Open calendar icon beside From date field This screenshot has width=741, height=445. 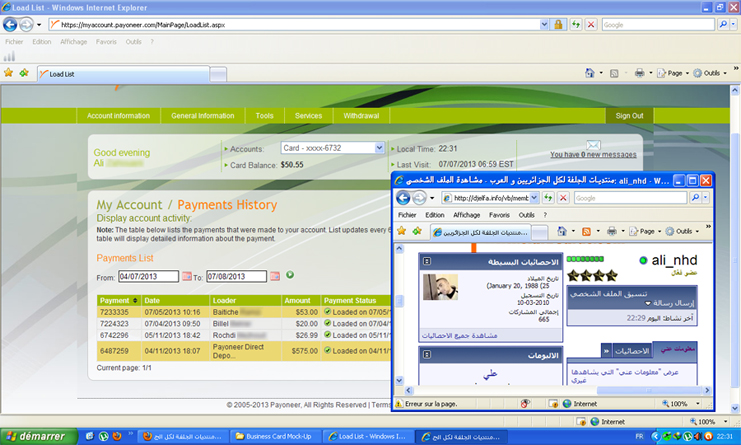pyautogui.click(x=187, y=276)
